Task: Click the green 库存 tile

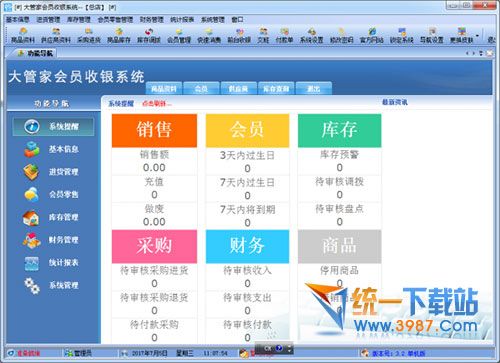Action: tap(339, 130)
